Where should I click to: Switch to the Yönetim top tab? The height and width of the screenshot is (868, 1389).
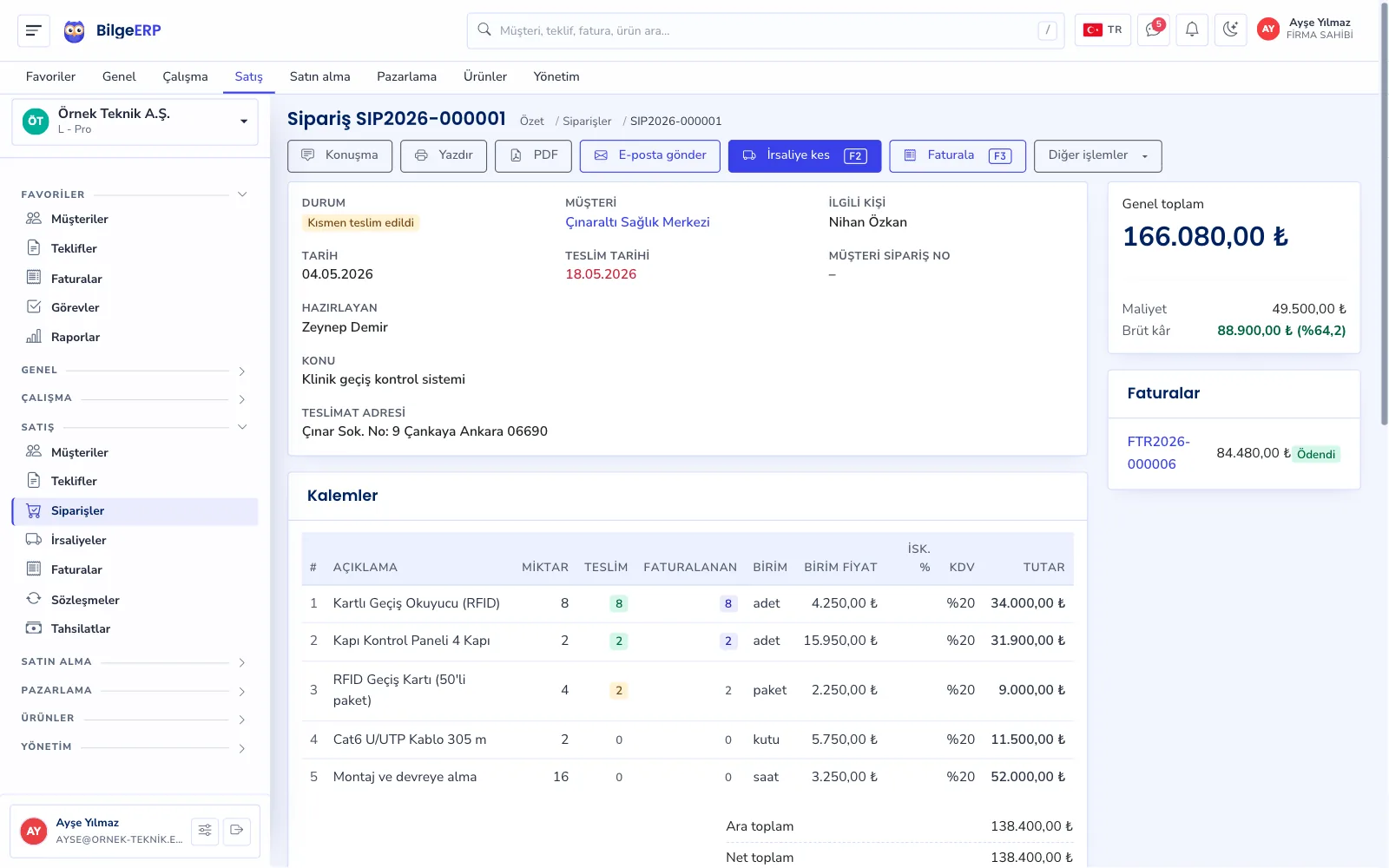[x=556, y=76]
